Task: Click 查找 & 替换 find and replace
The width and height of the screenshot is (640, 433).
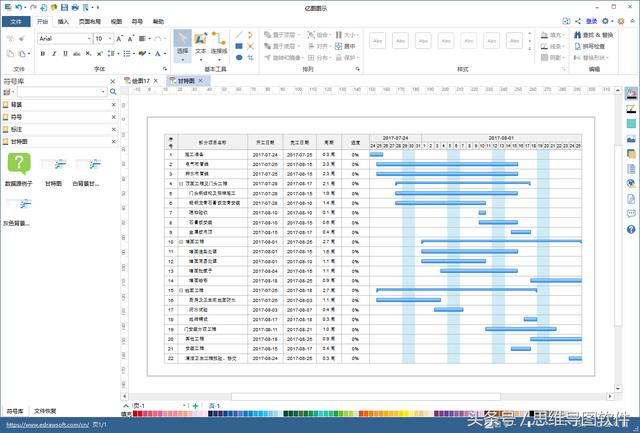Action: [593, 35]
